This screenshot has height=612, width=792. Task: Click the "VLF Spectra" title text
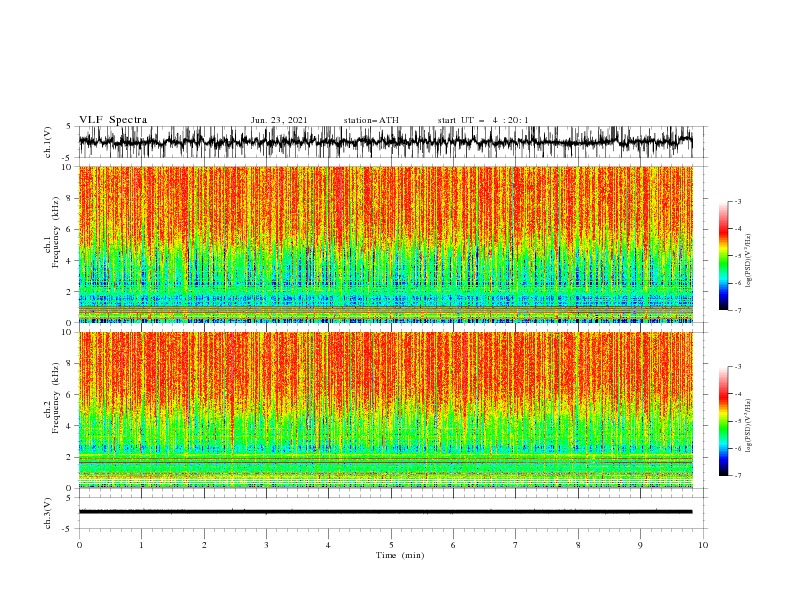click(113, 120)
